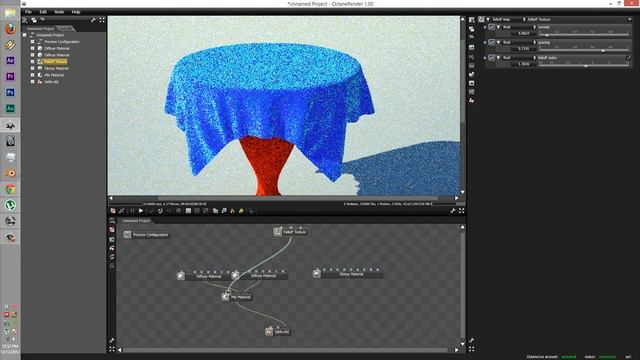
Task: Select the Glossy Material node in graph
Action: (x=348, y=274)
